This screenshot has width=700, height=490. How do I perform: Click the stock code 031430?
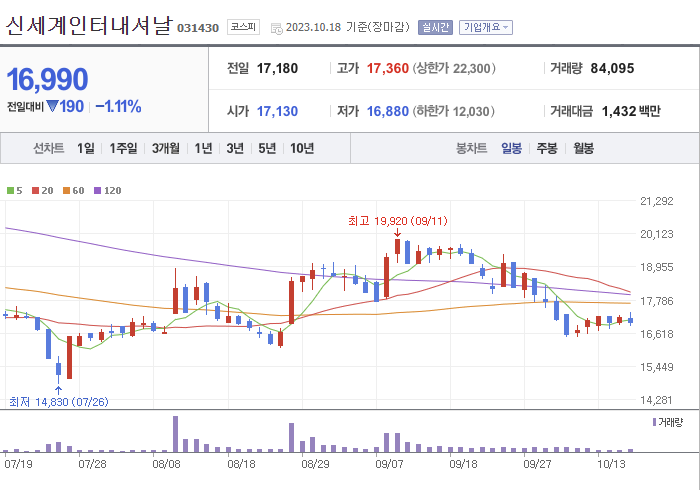tap(198, 28)
